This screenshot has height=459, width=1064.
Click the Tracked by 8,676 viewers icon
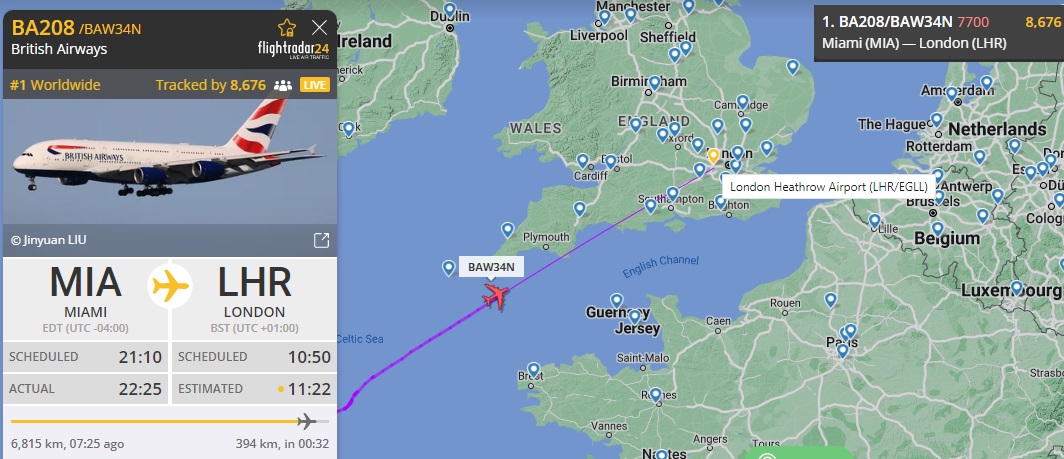coord(282,86)
